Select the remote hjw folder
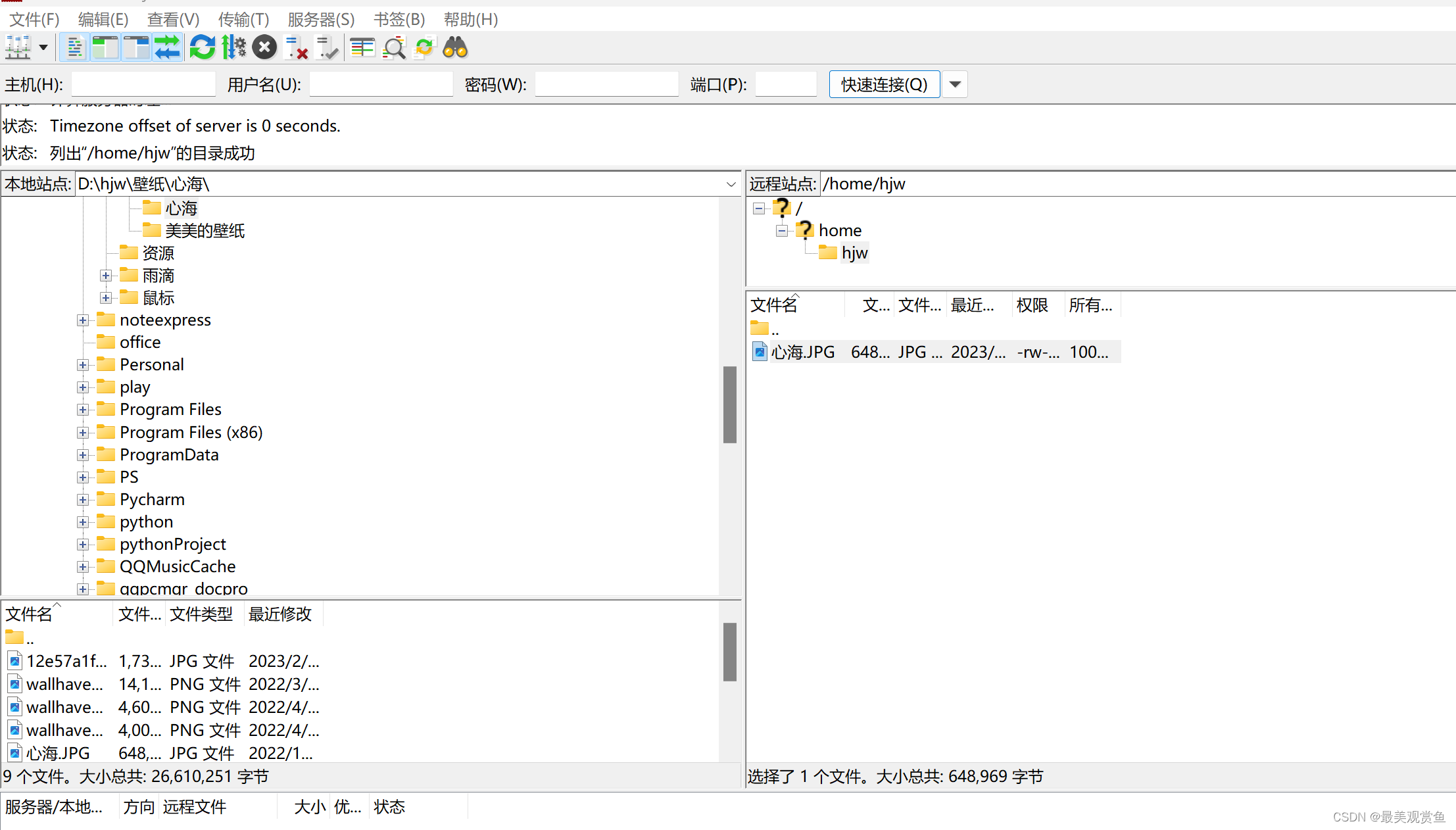The image size is (1456, 830). pos(854,253)
